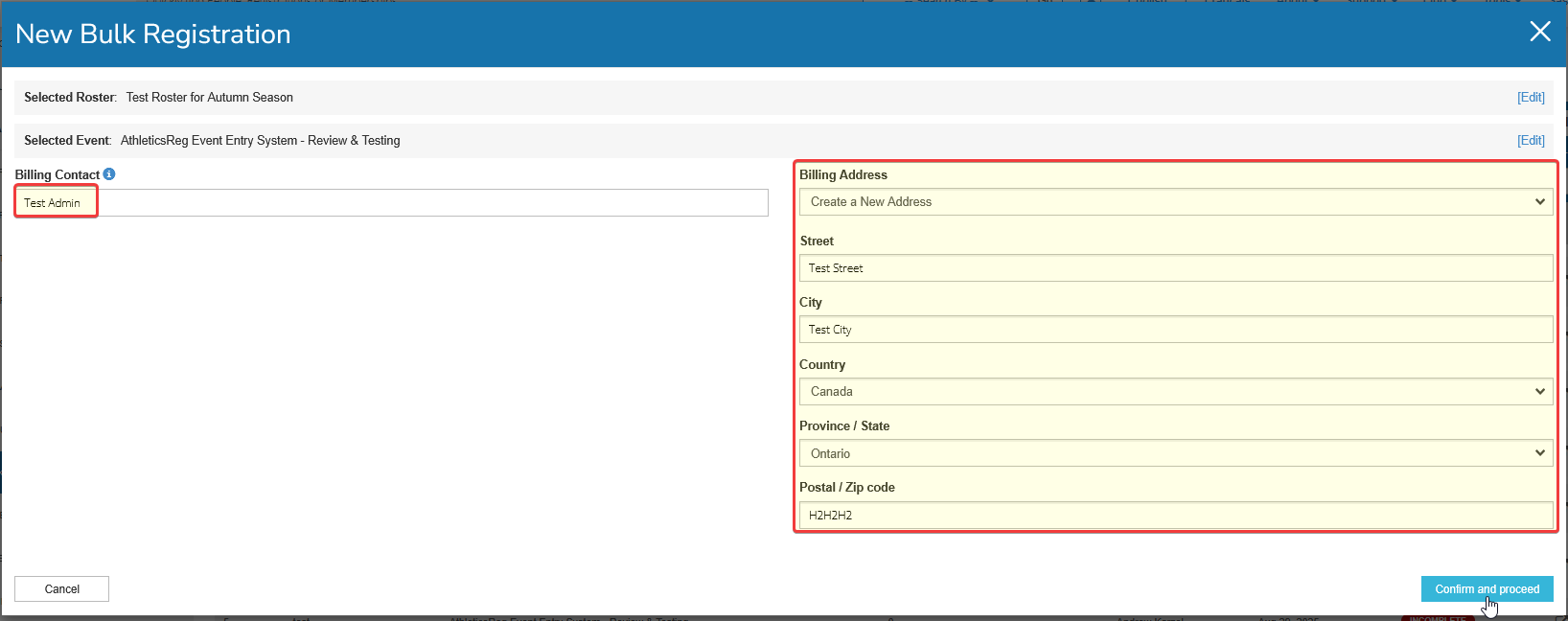Image resolution: width=1568 pixels, height=621 pixels.
Task: Click the Billing Contact info icon
Action: click(x=109, y=174)
